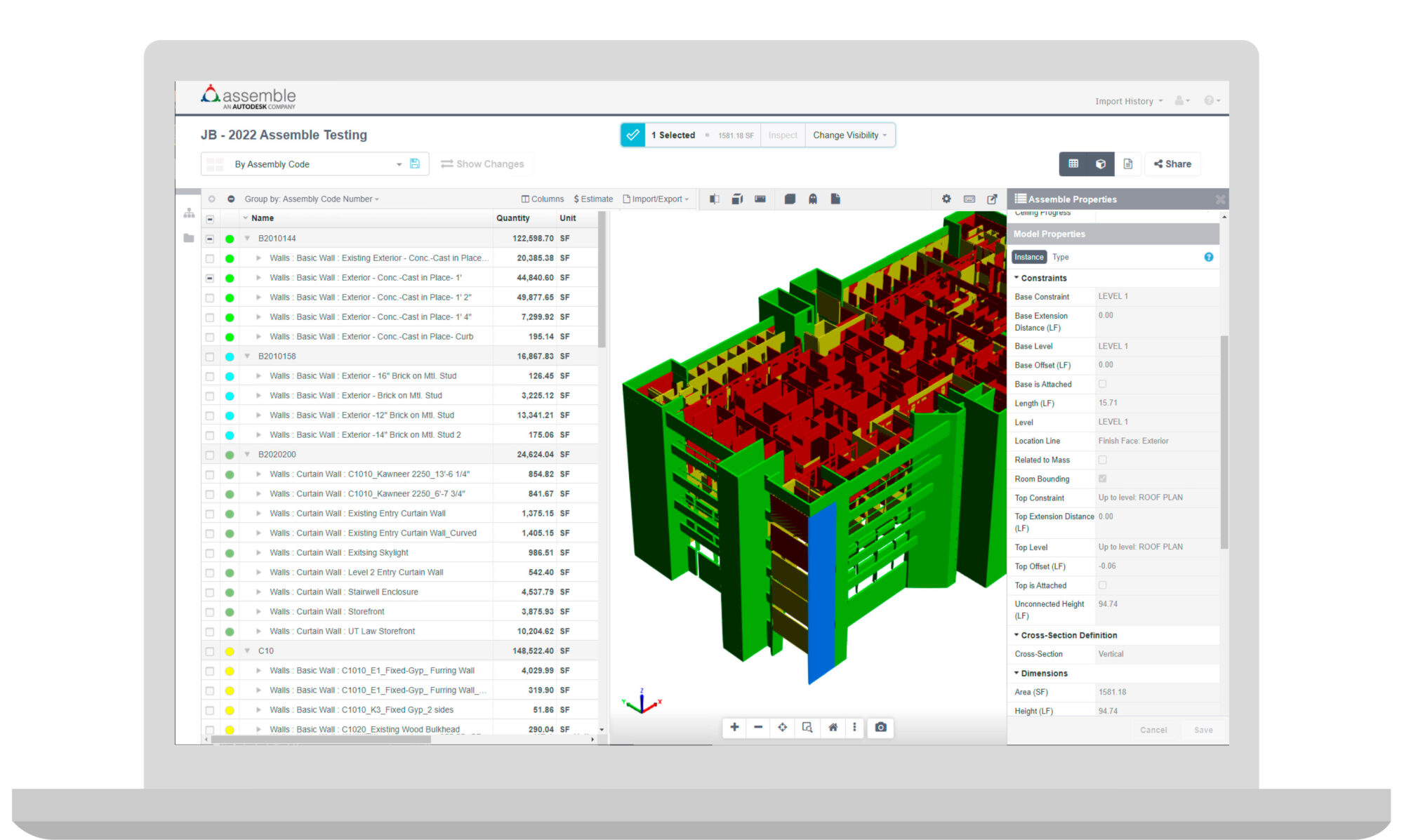1404x840 pixels.
Task: Open the By Assembly Code view dropdown
Action: click(x=398, y=164)
